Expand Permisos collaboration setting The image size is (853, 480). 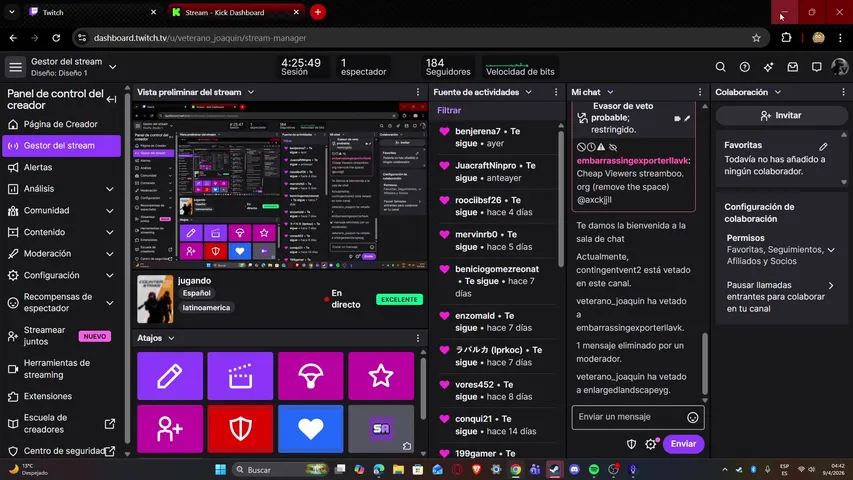831,250
